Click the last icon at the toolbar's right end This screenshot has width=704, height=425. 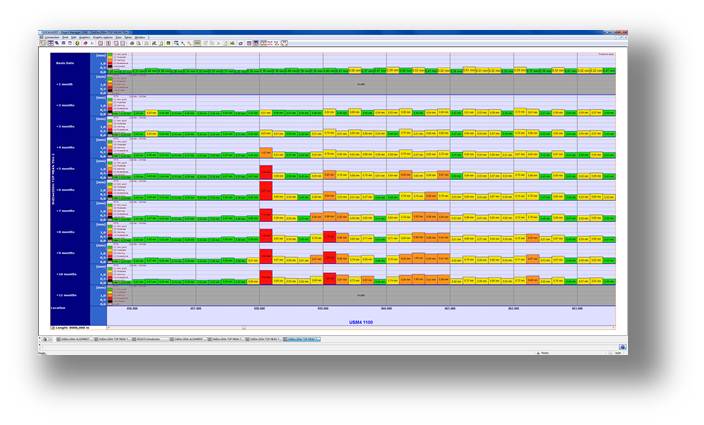[284, 43]
